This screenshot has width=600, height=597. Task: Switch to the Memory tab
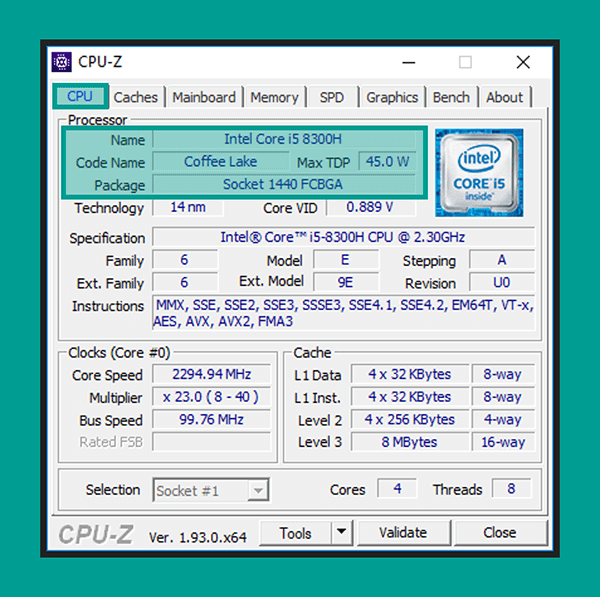click(274, 97)
